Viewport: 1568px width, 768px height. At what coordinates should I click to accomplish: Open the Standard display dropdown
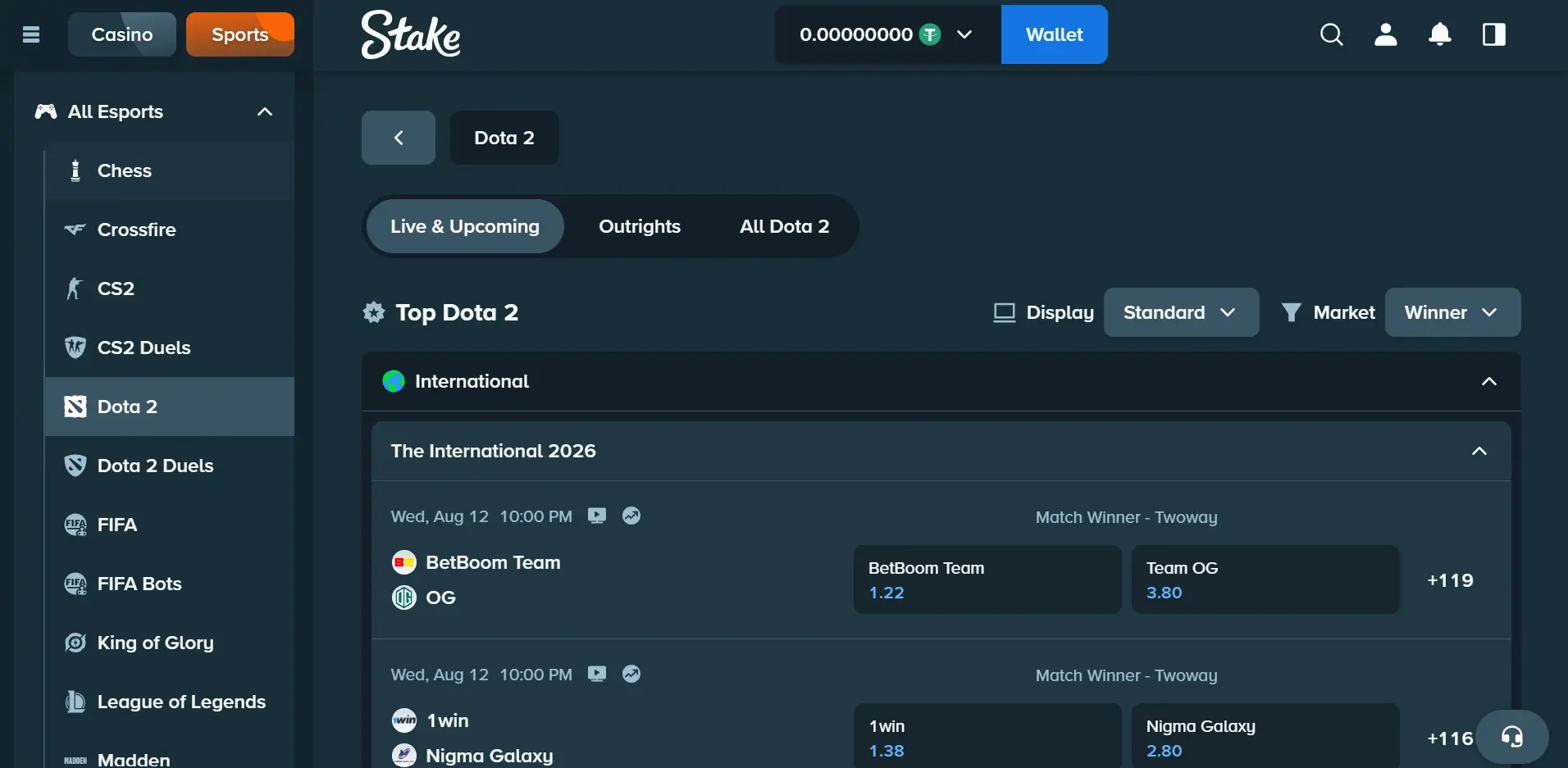pyautogui.click(x=1181, y=312)
